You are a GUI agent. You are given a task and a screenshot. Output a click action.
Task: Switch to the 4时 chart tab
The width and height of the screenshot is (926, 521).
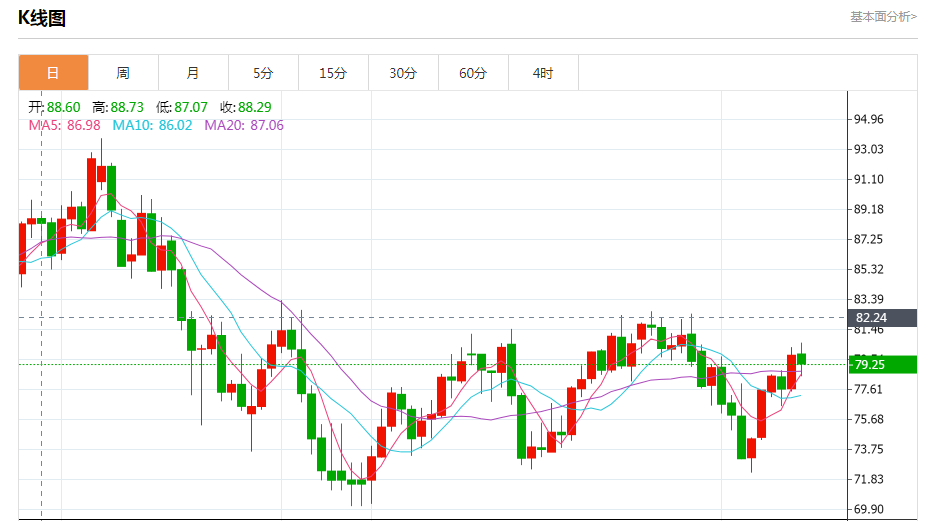543,73
